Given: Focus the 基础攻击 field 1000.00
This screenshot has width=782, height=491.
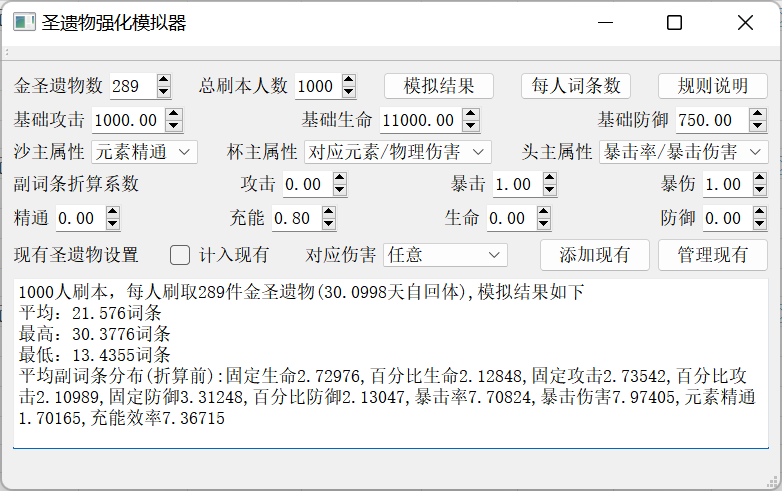Looking at the screenshot, I should point(129,120).
